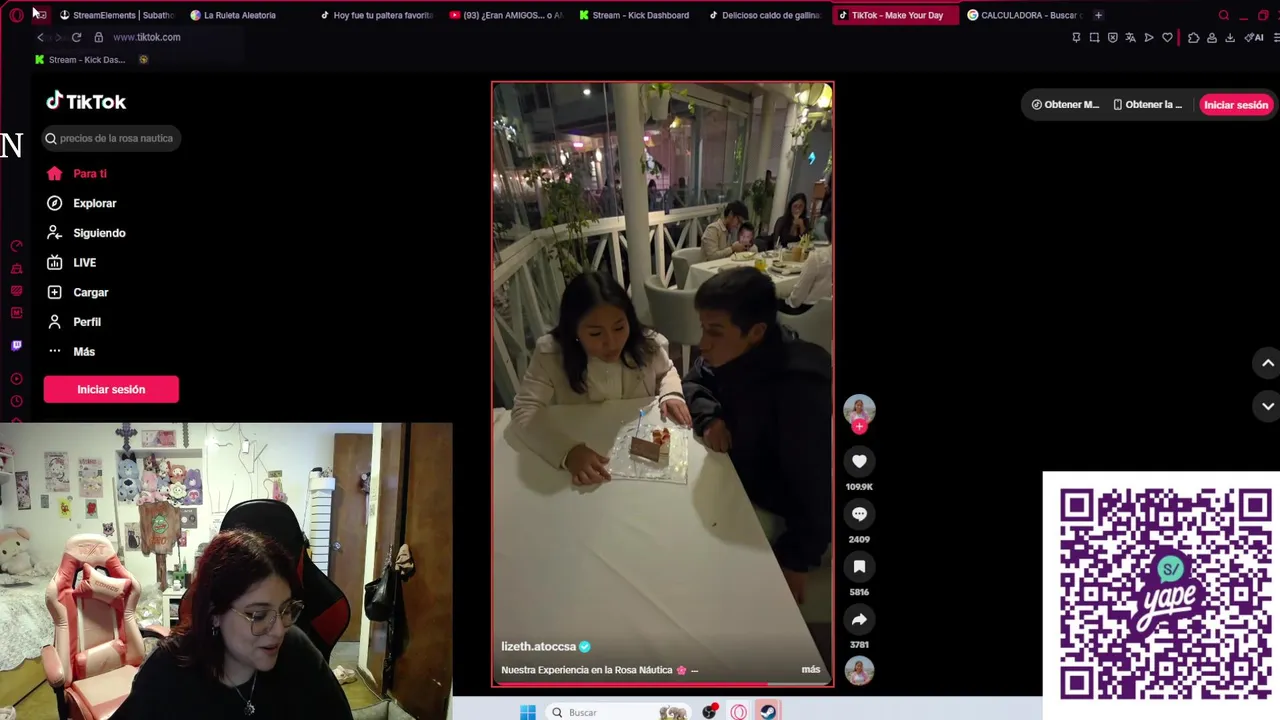Open History clock in Opera sidebar
Screen dimensions: 1280x720
pyautogui.click(x=16, y=401)
